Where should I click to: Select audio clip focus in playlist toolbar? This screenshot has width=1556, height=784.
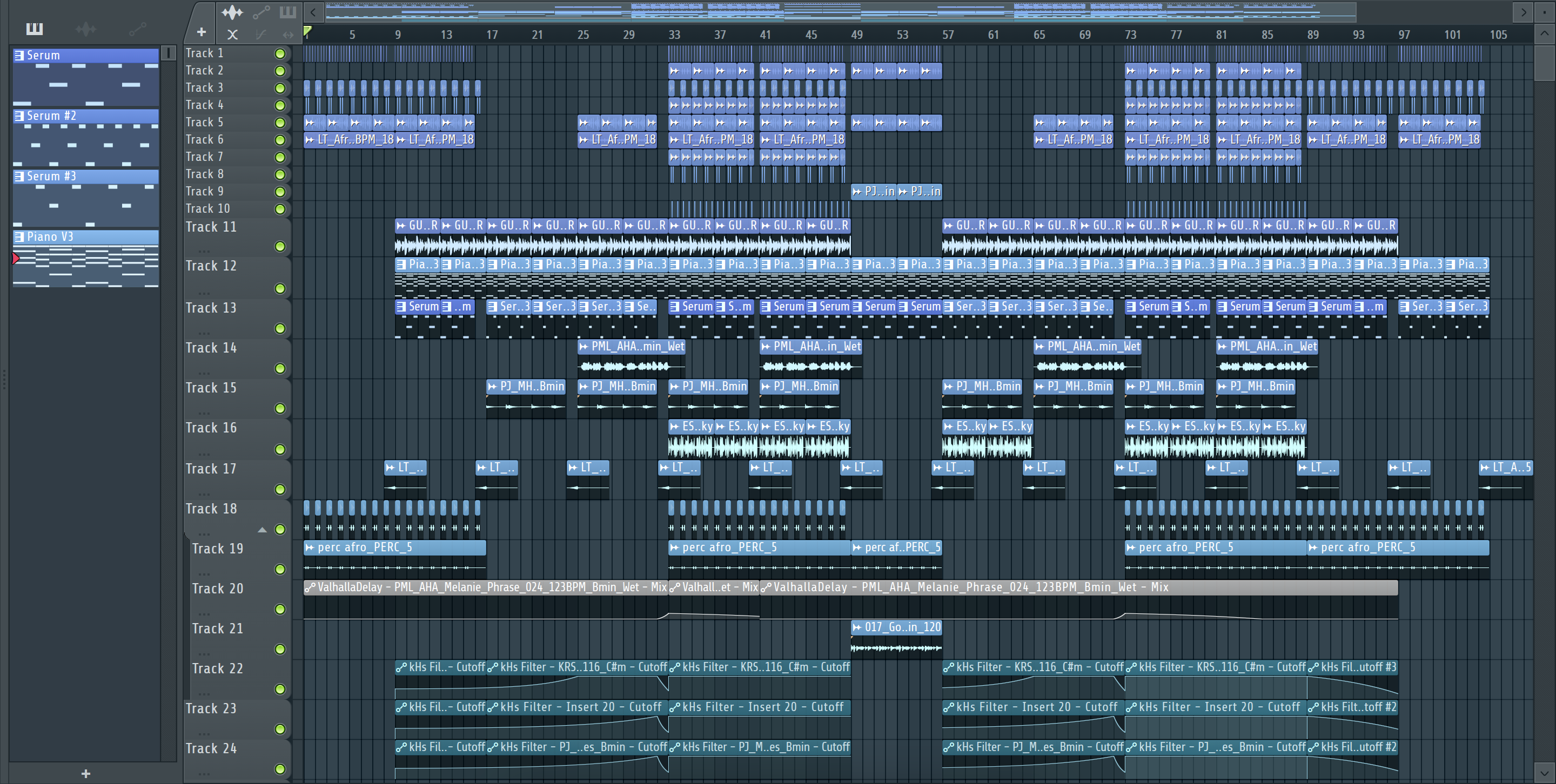pos(232,12)
